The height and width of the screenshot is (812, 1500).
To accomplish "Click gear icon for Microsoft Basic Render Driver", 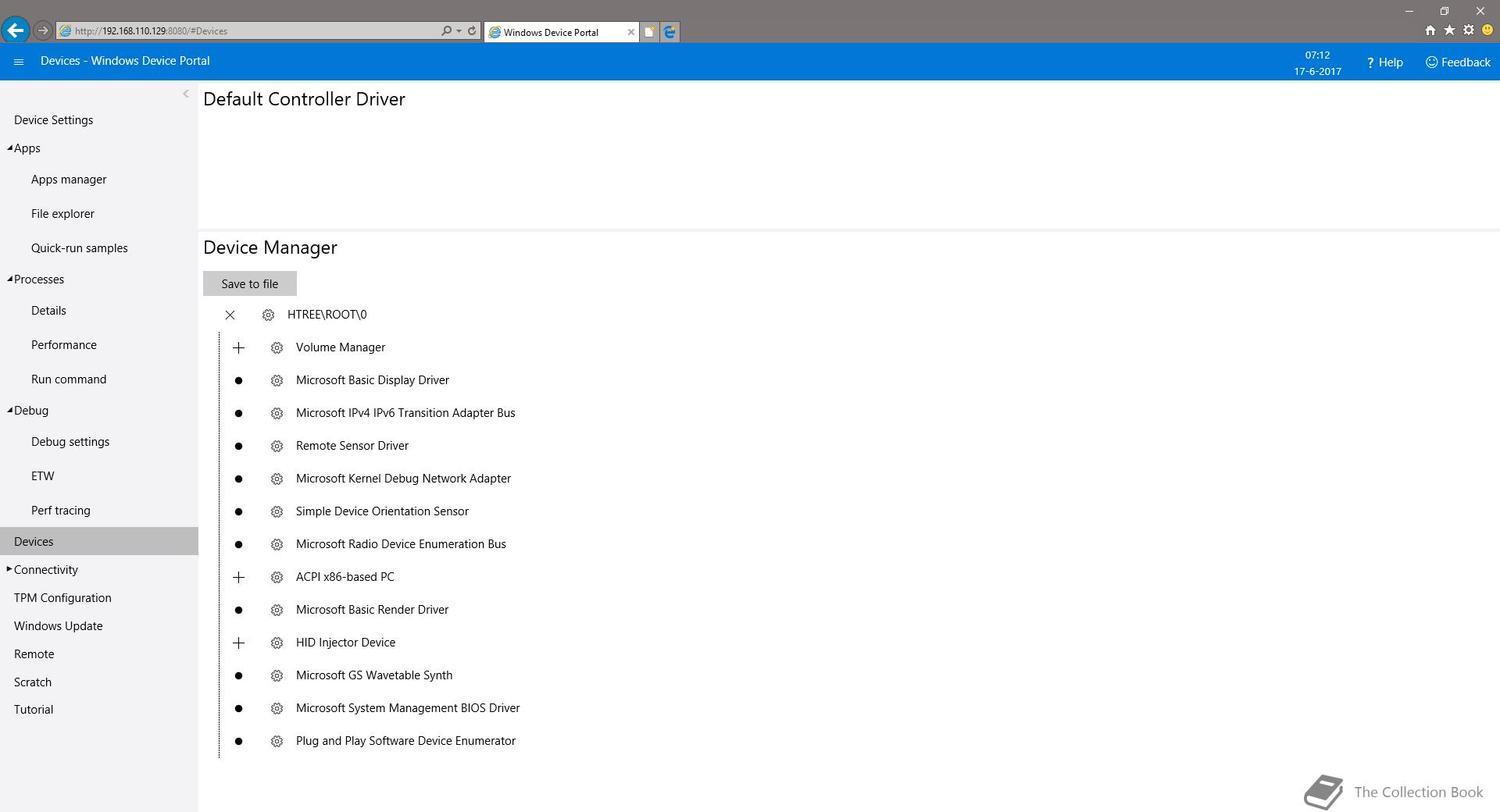I will point(277,610).
